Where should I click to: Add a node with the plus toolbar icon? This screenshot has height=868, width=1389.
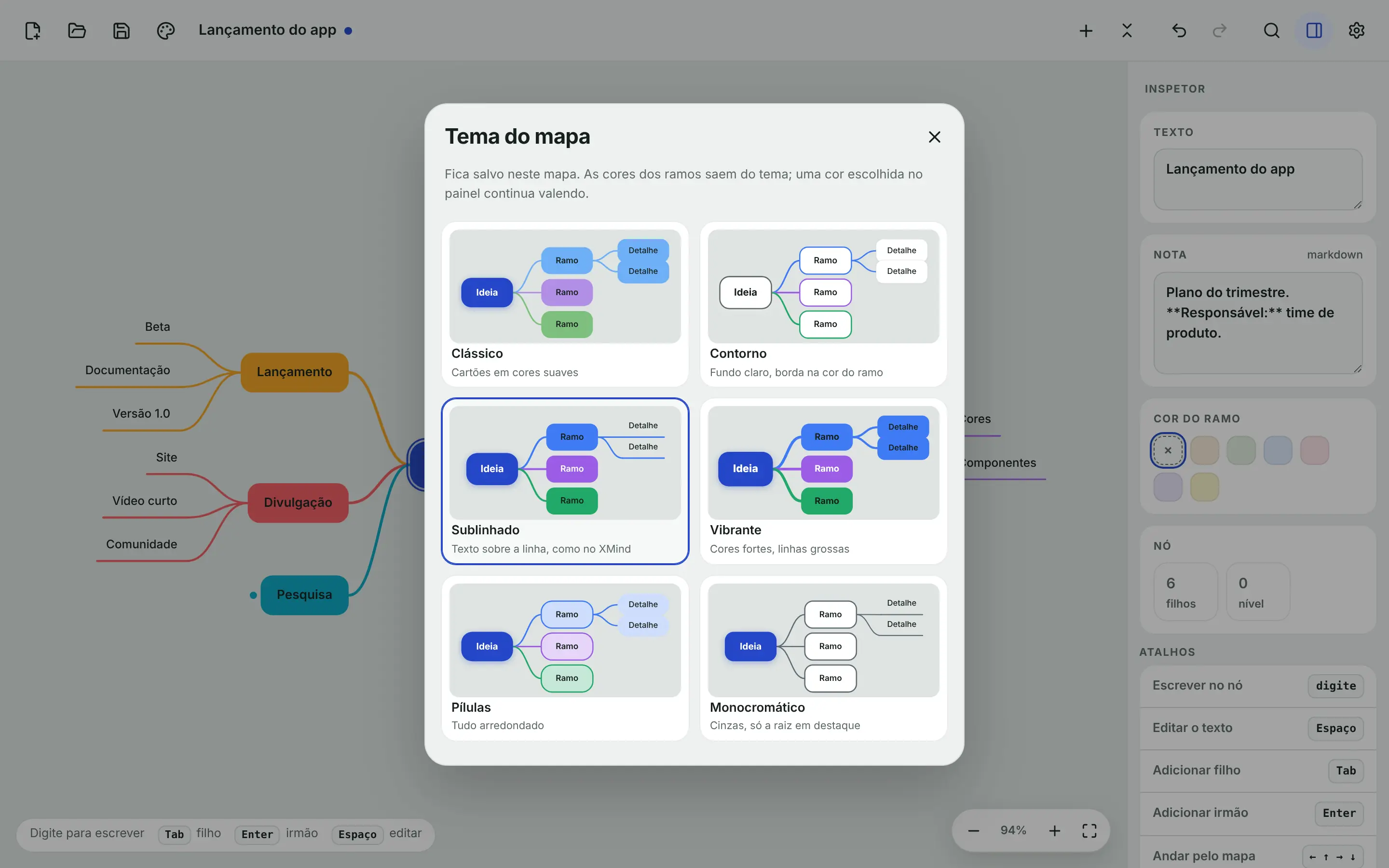[1085, 30]
